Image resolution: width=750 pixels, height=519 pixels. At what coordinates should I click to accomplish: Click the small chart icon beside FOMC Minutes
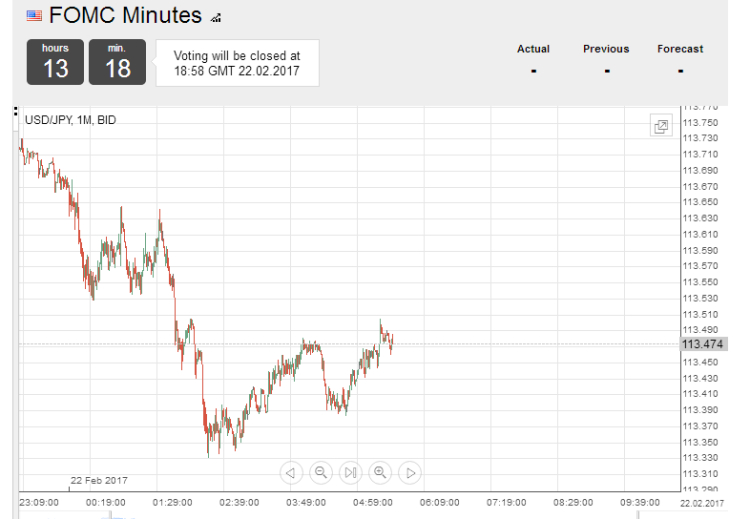(x=216, y=18)
